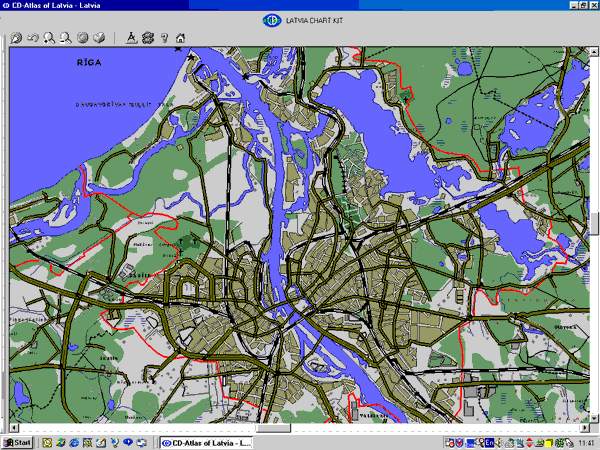This screenshot has height=450, width=600.
Task: Click the clock showing 11:41
Action: [x=586, y=443]
